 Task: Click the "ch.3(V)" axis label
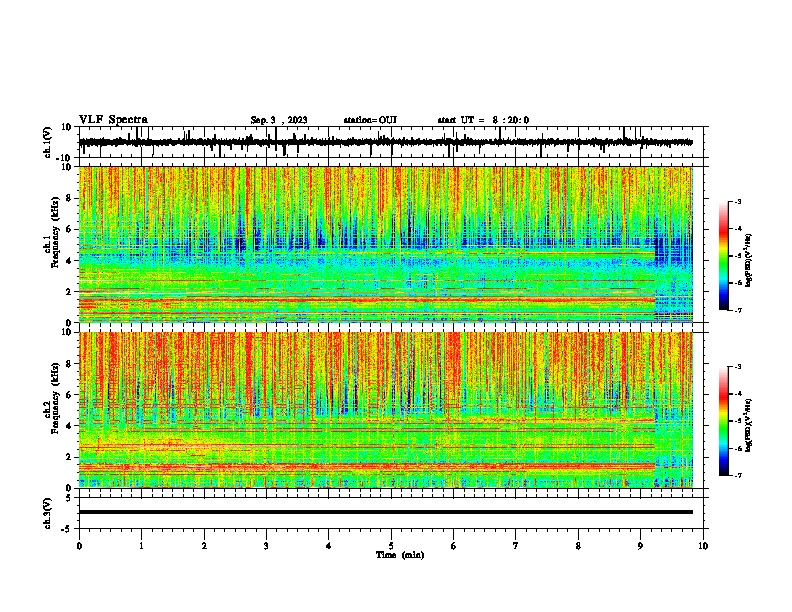pos(48,513)
